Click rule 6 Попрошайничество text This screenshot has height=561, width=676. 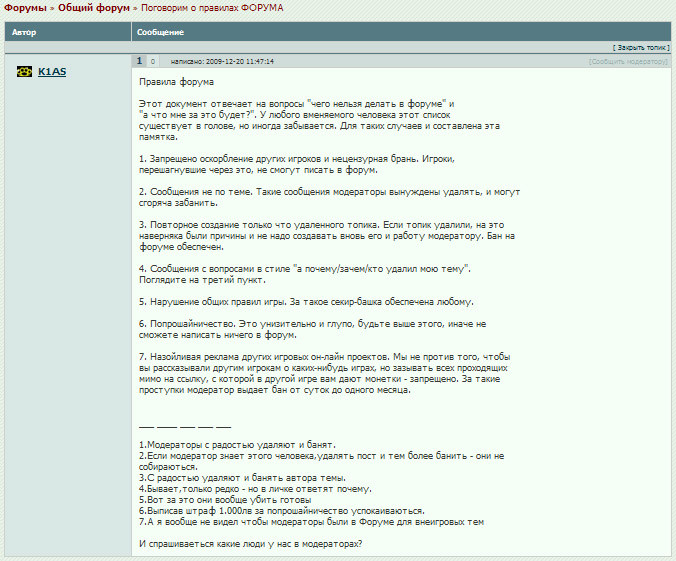point(313,329)
